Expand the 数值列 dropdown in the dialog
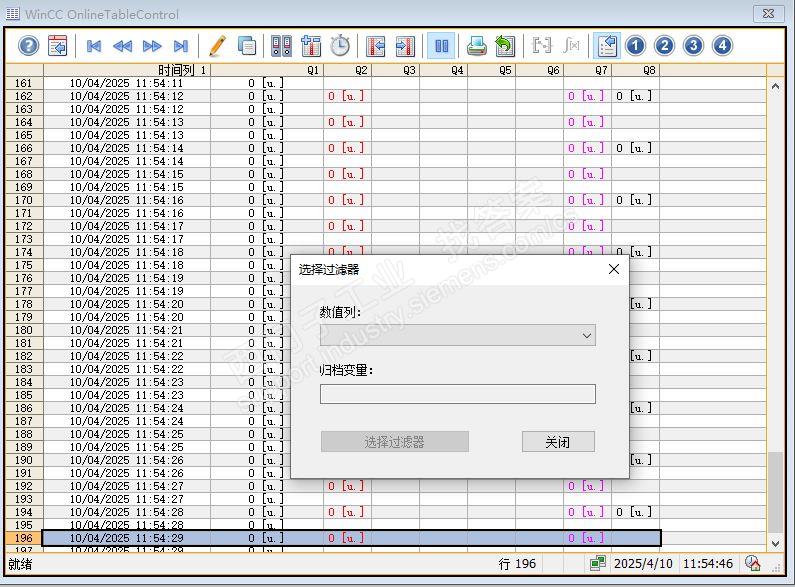This screenshot has height=587, width=795. [458, 335]
